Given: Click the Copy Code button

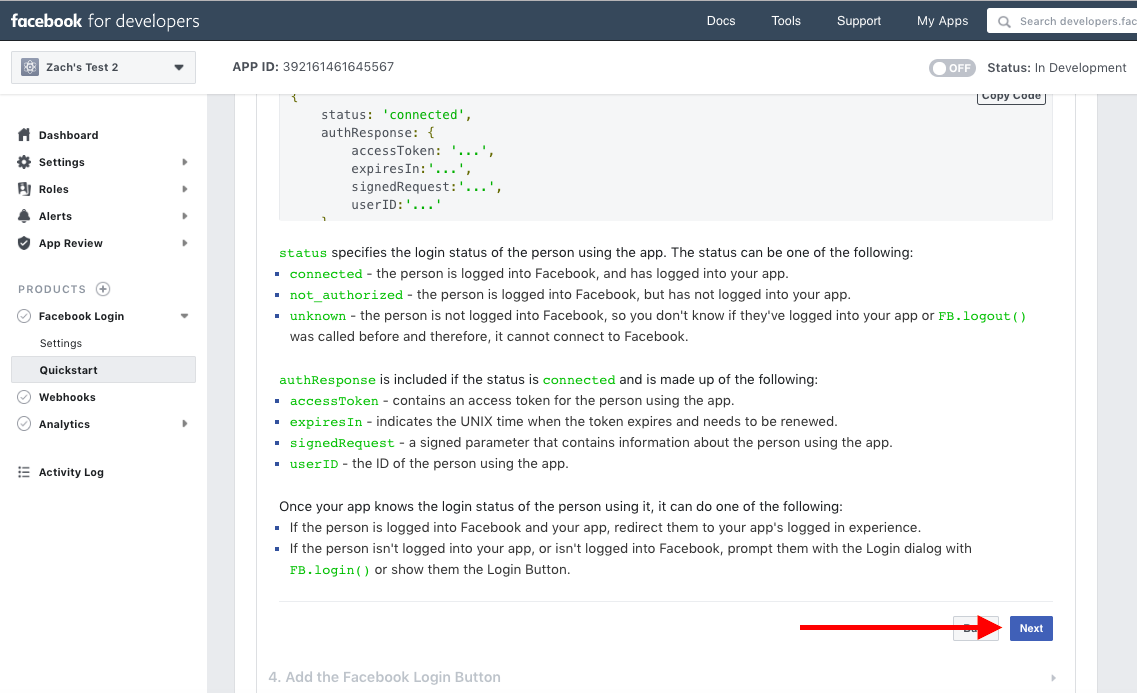Looking at the screenshot, I should pyautogui.click(x=1012, y=97).
